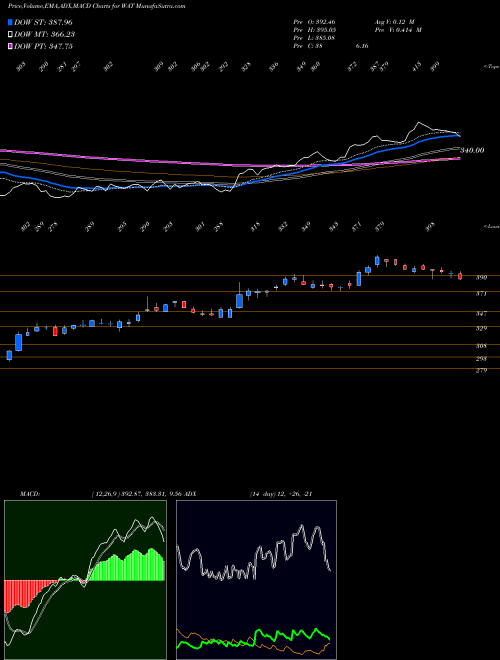This screenshot has width=500, height=660.
Task: Click the chart title mentioning MunafaSutra.com
Action: (x=97, y=7)
